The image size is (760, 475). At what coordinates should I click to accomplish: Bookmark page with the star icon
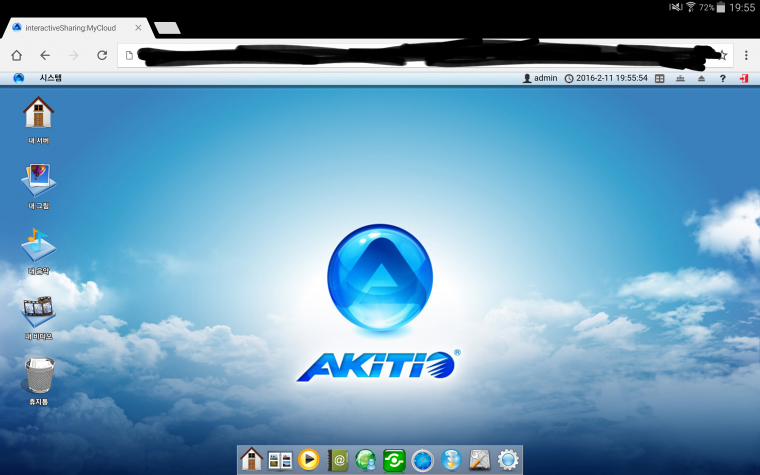point(723,55)
